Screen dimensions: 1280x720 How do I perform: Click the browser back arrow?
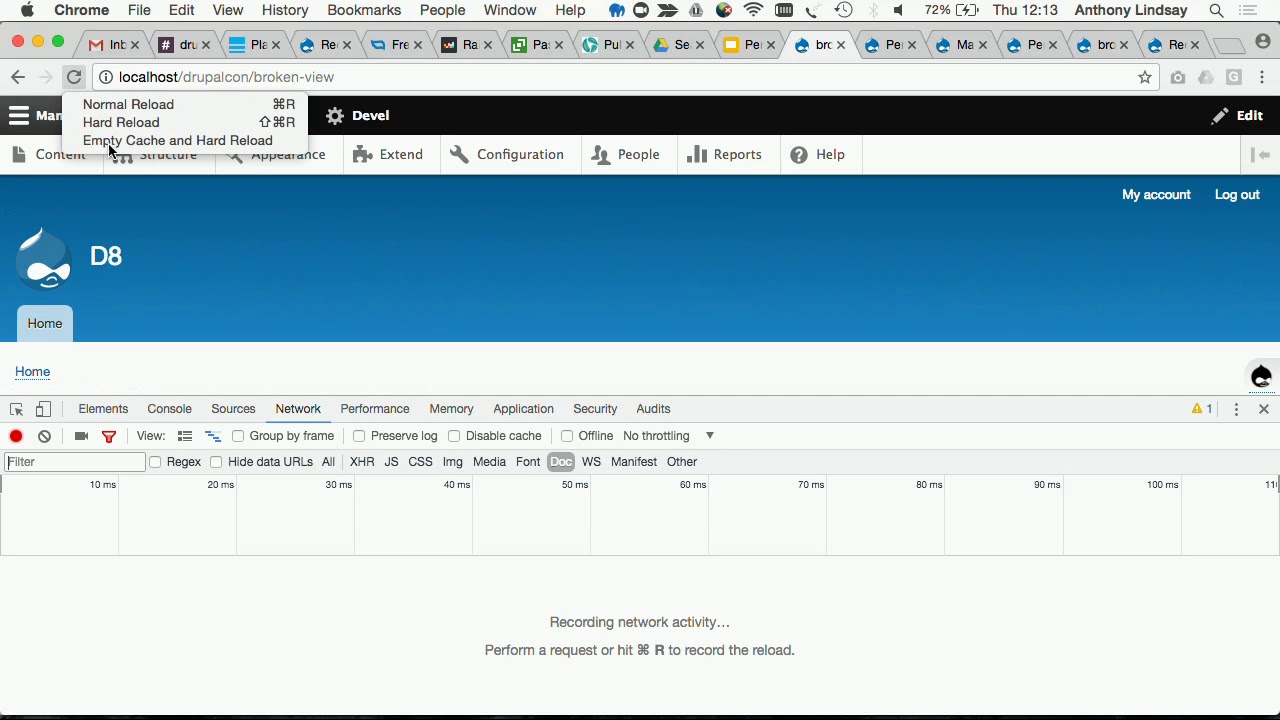[17, 77]
